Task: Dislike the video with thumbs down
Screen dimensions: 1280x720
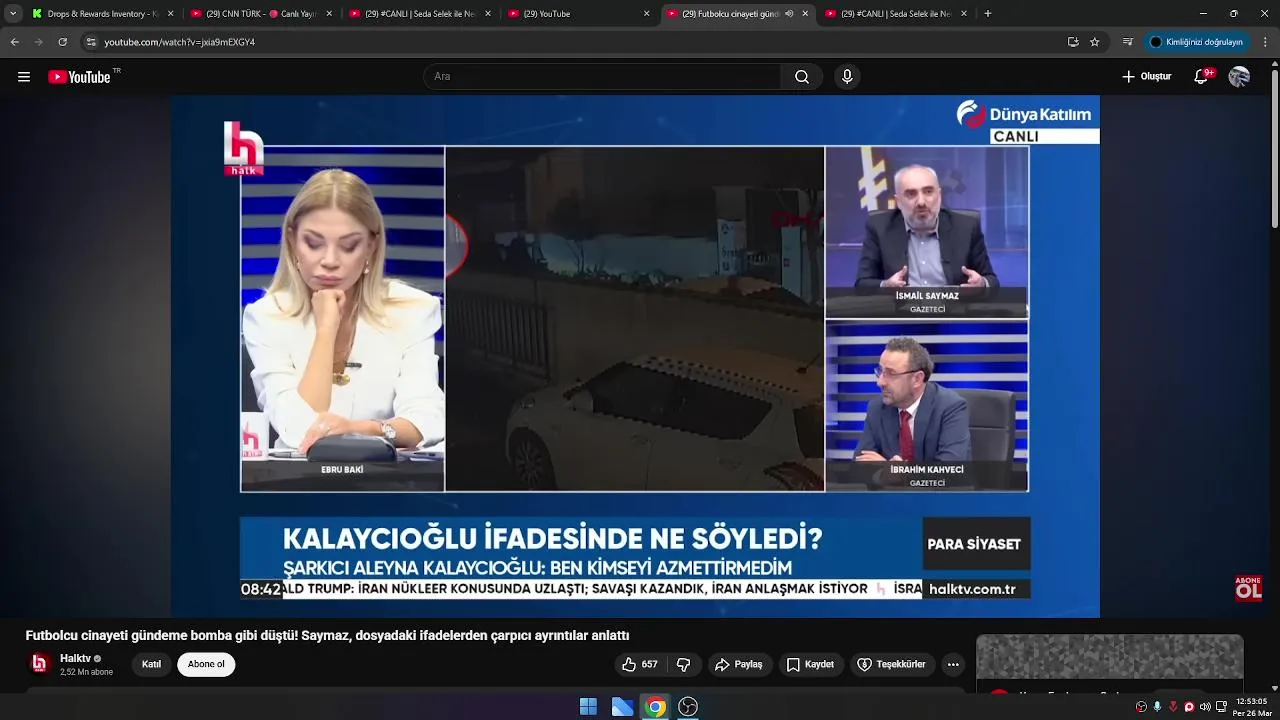Action: [x=684, y=665]
